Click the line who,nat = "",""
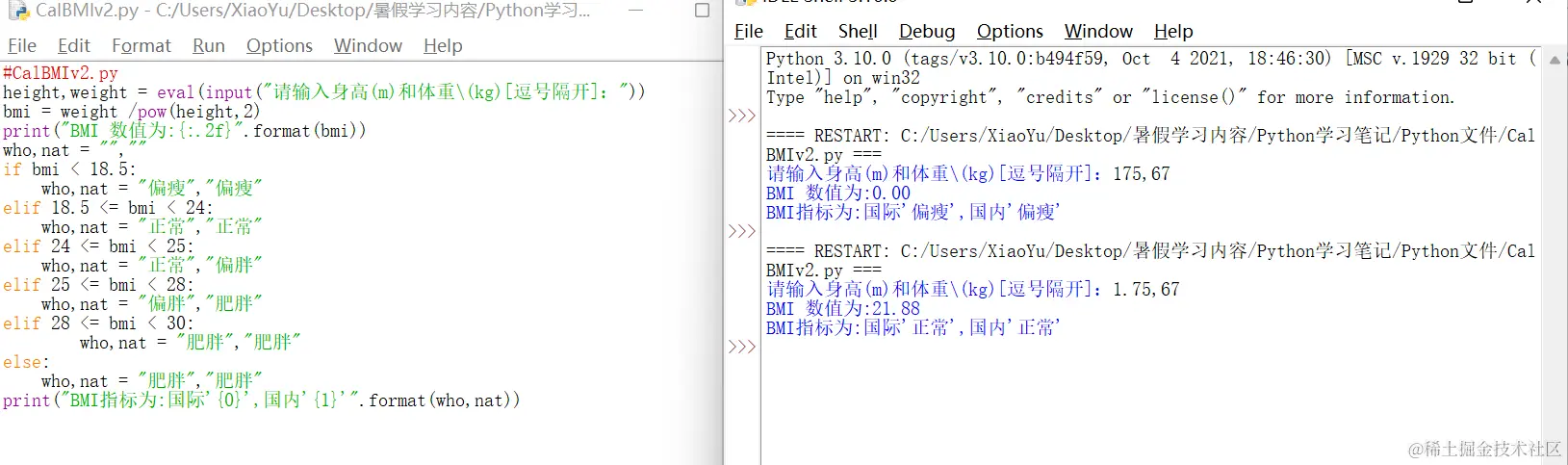This screenshot has width=1568, height=465. (75, 150)
